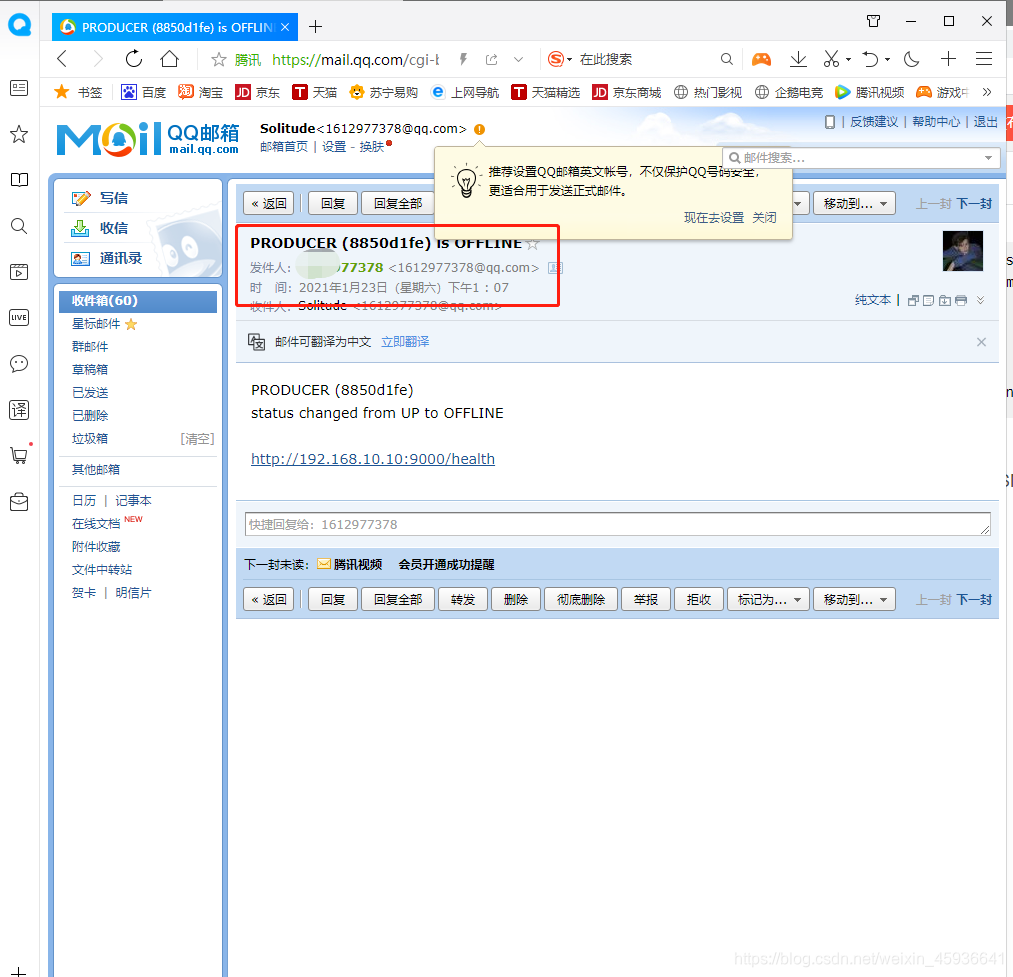Show more bookmarks via double chevron
Viewport: 1013px width, 977px height.
pyautogui.click(x=987, y=92)
